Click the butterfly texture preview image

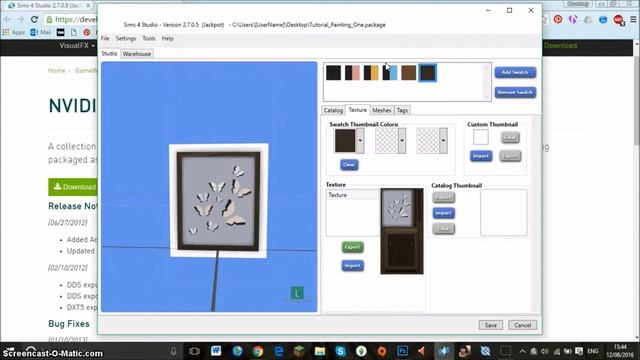(402, 231)
